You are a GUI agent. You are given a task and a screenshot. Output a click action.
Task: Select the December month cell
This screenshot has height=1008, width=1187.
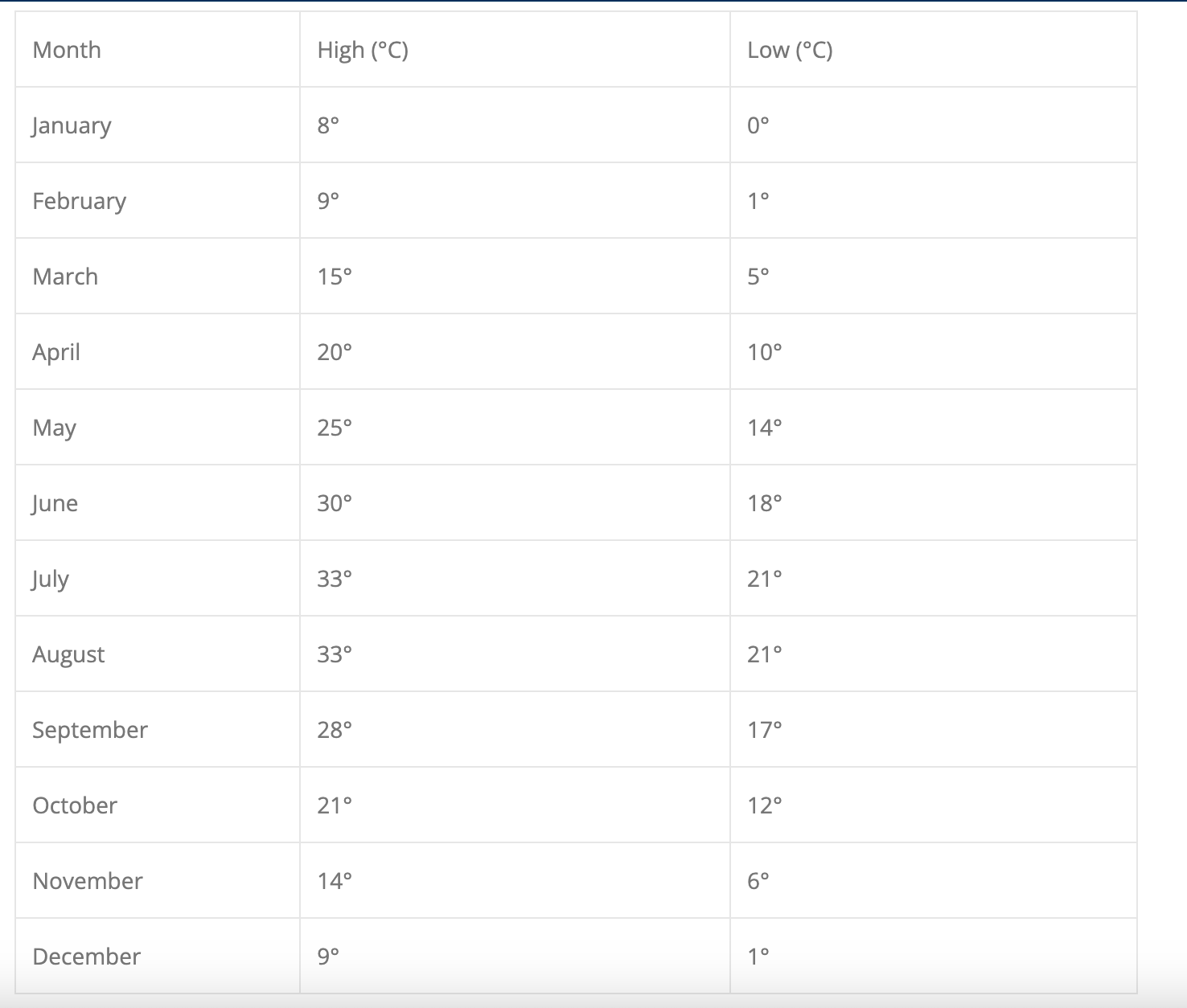86,957
